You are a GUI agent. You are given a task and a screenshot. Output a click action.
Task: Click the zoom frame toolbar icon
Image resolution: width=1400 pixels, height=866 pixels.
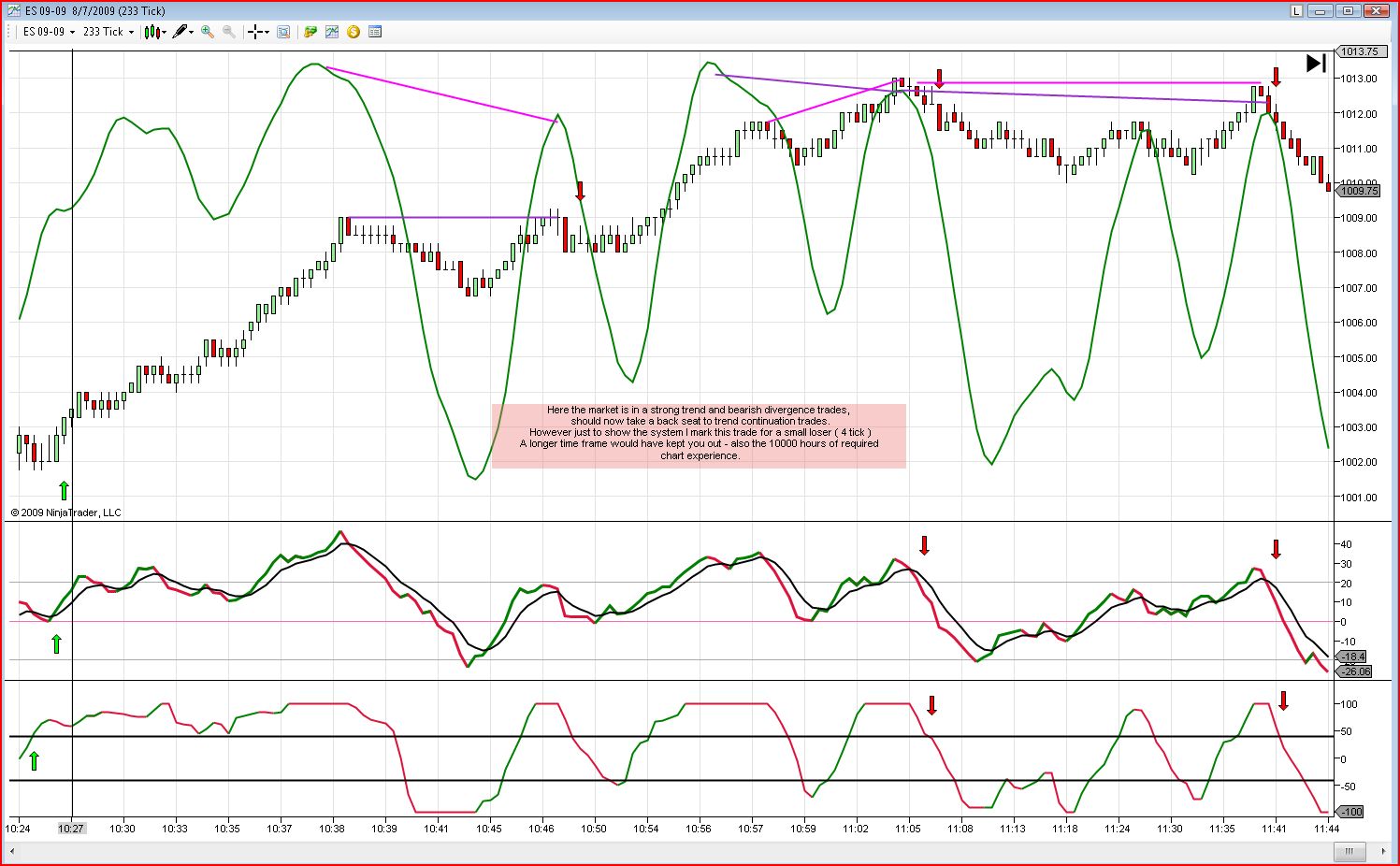(283, 32)
